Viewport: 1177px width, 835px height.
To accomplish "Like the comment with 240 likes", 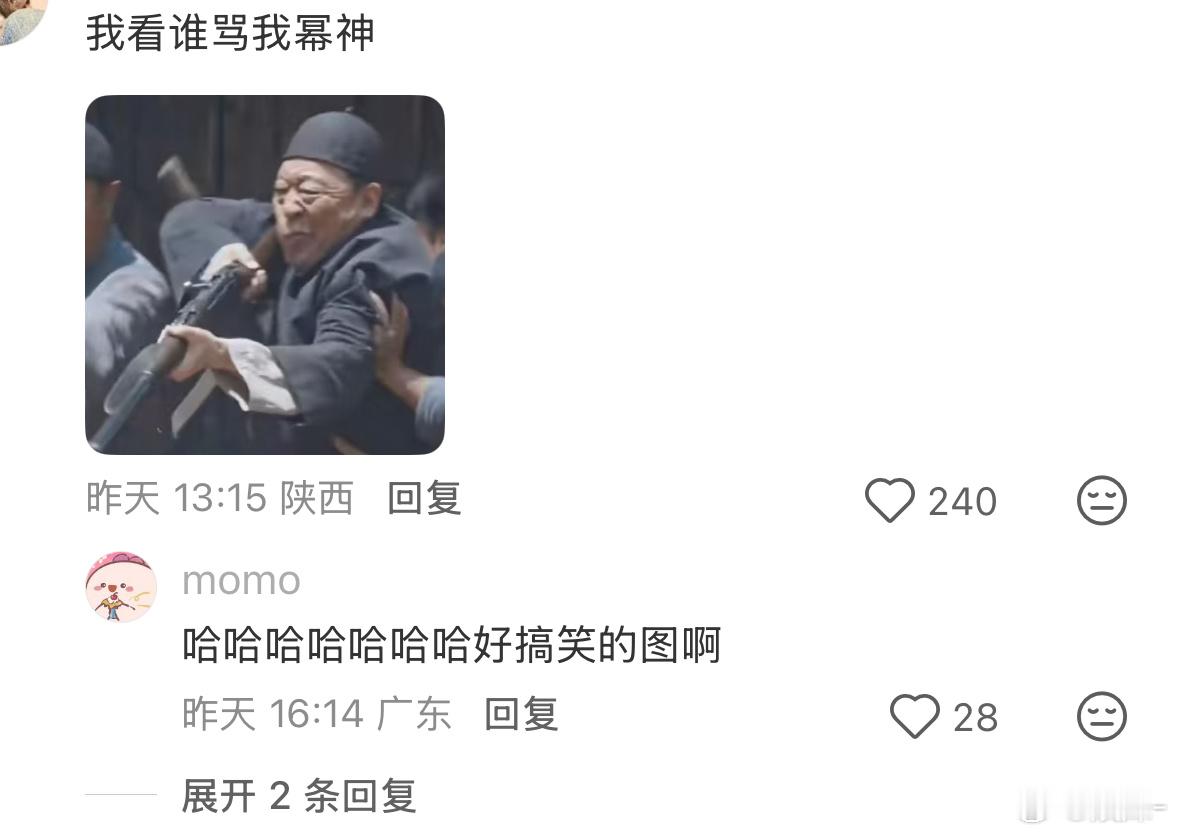I will 890,500.
